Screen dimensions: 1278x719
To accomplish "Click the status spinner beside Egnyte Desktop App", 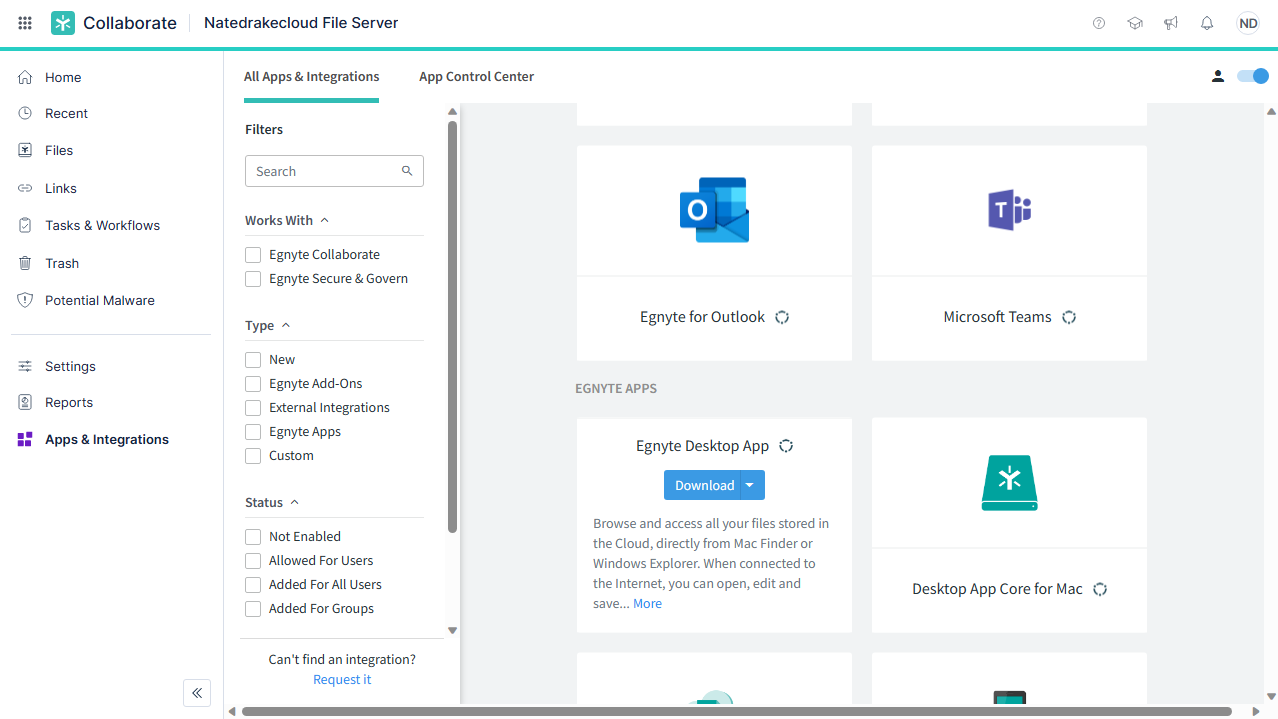I will [x=786, y=446].
